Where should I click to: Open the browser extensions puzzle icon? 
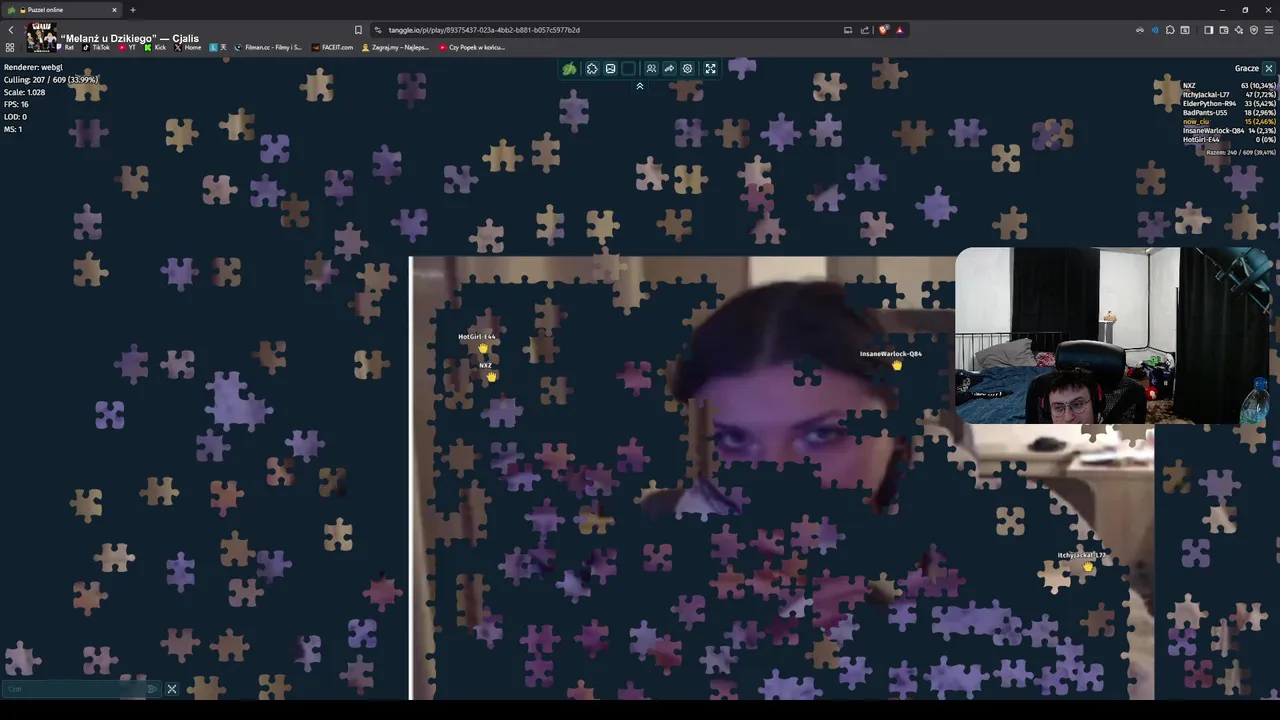tap(1170, 30)
